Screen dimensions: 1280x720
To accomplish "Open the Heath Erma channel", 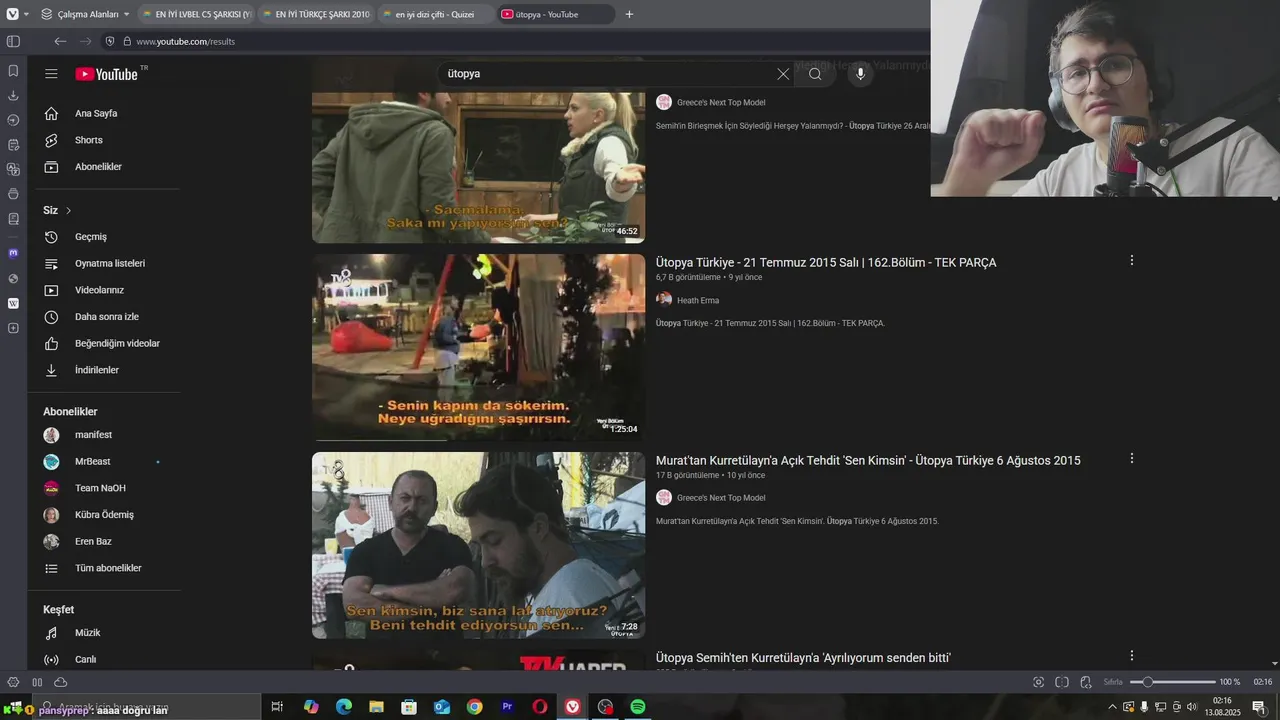I will coord(697,300).
